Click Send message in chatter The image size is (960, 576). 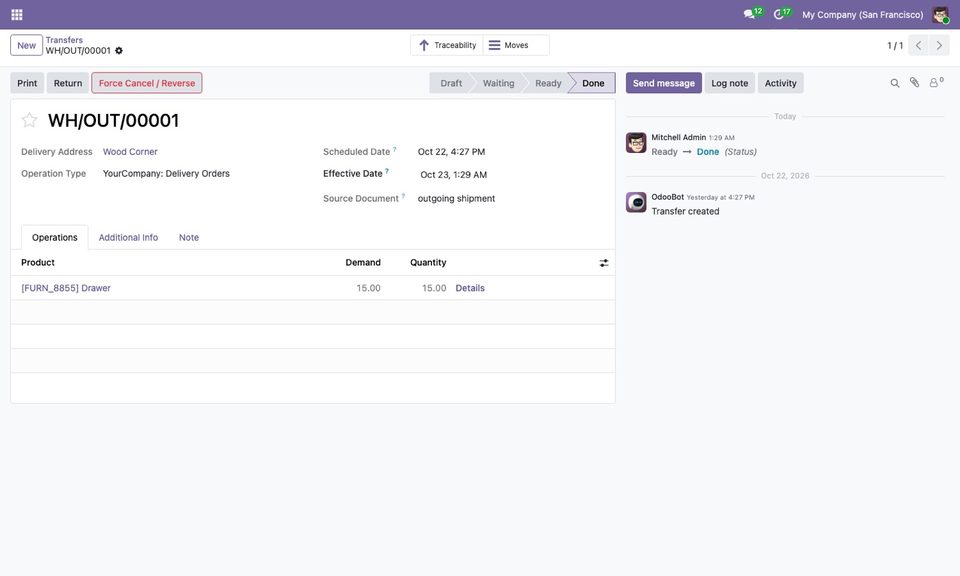coord(664,83)
